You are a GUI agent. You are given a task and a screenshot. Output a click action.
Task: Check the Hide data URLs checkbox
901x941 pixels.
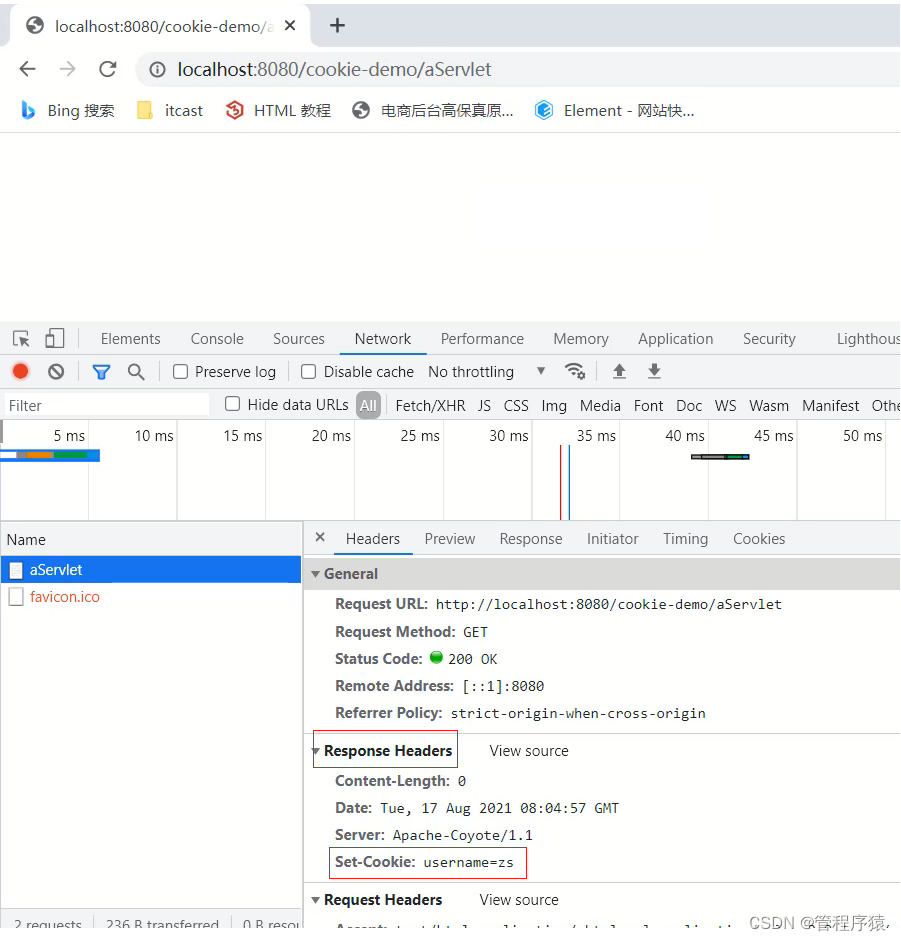(232, 404)
